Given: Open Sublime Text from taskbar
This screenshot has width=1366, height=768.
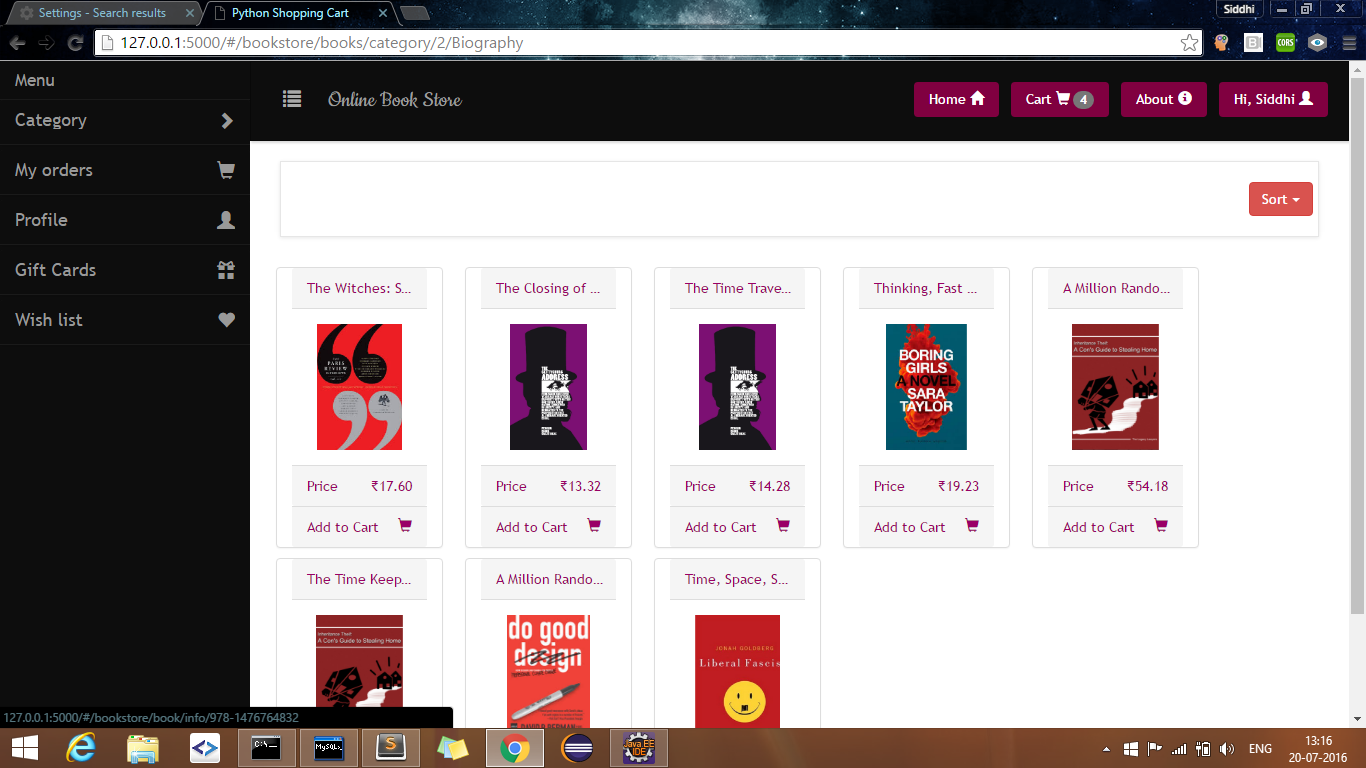Looking at the screenshot, I should (x=390, y=748).
